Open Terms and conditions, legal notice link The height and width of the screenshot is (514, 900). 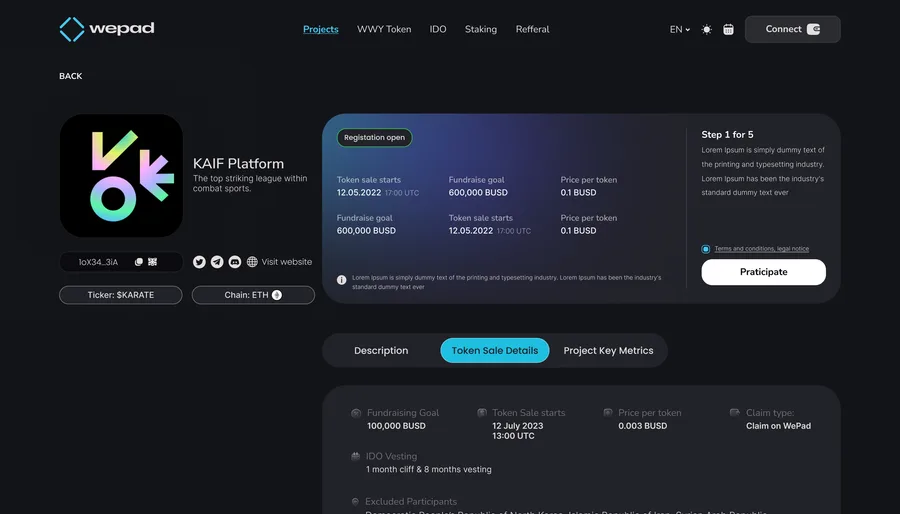pyautogui.click(x=762, y=249)
